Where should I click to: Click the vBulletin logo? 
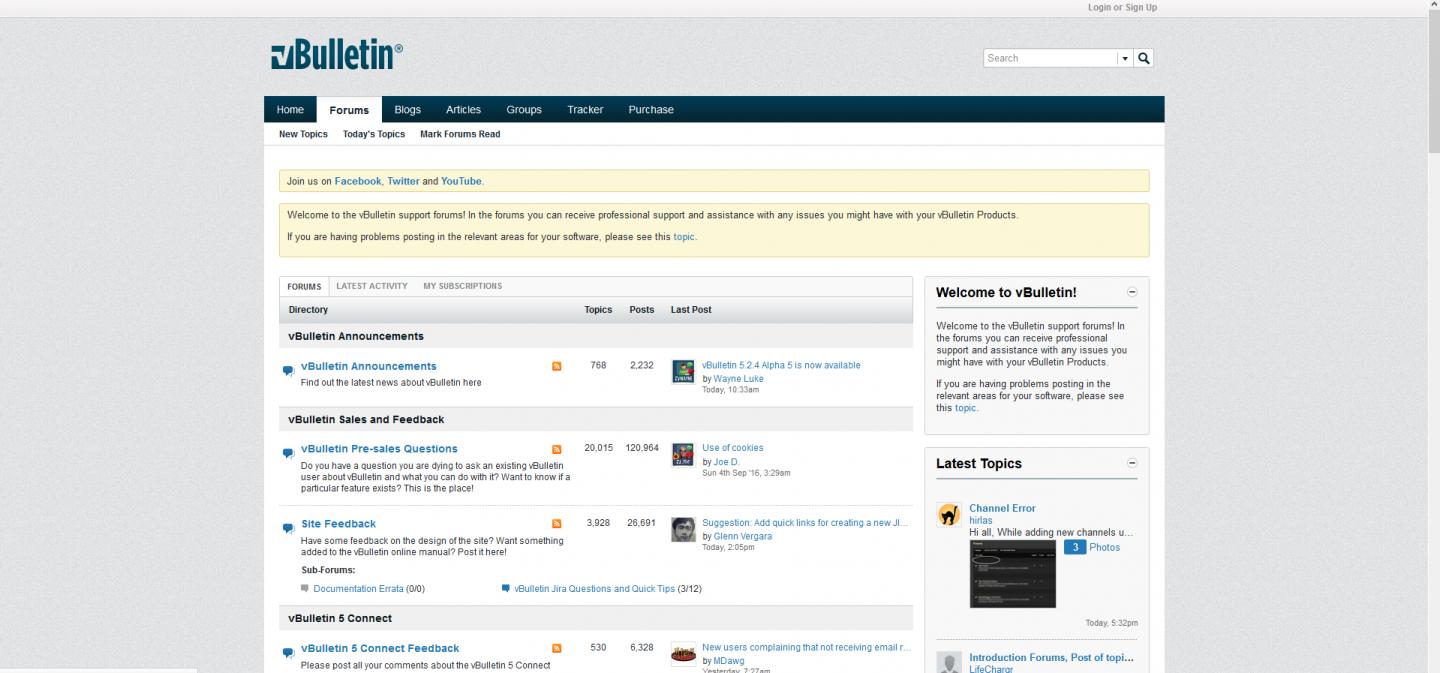337,55
